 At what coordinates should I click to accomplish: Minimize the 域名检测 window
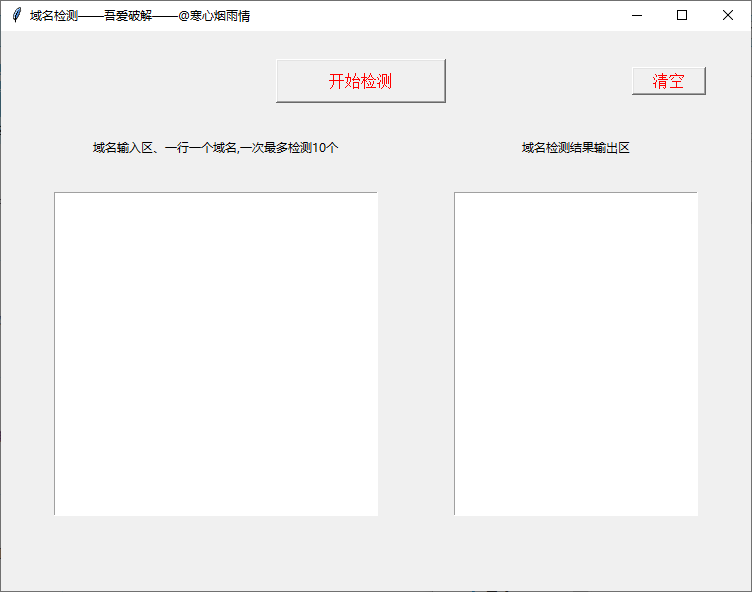click(637, 15)
